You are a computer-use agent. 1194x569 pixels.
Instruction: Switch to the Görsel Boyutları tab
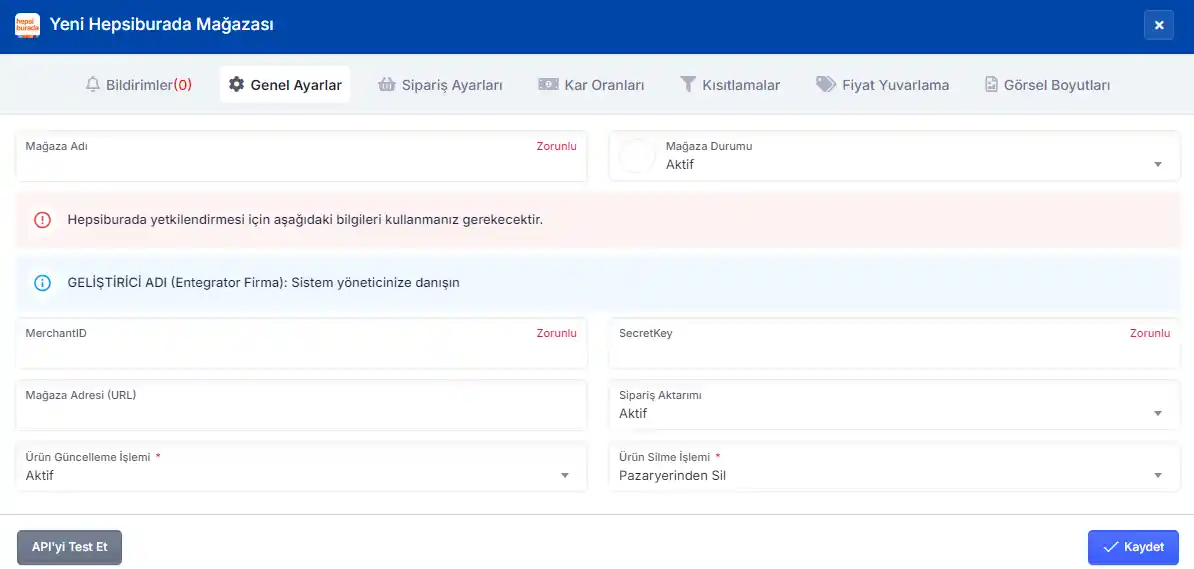pos(1047,85)
